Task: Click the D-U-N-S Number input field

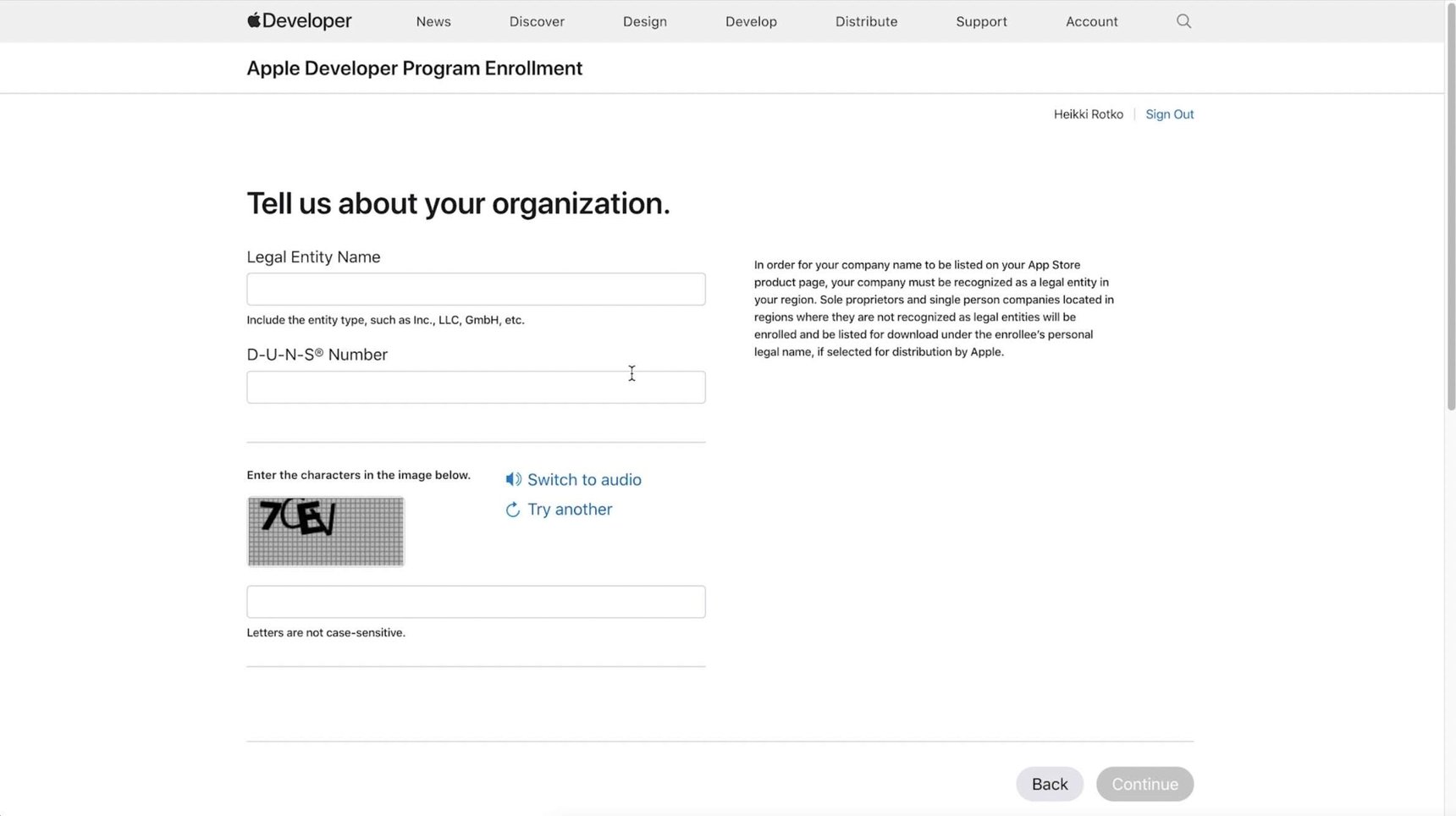Action: tap(476, 387)
